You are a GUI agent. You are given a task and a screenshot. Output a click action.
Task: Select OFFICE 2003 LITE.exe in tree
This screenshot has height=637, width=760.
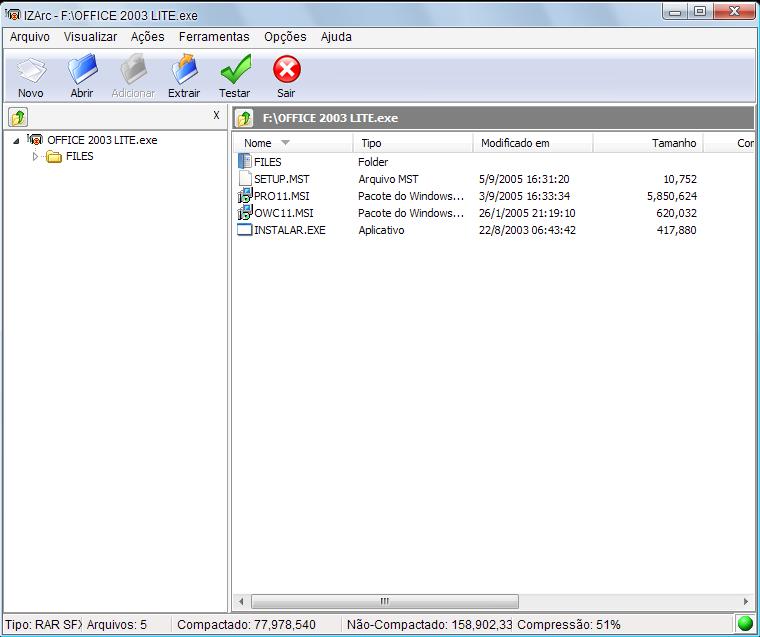point(102,140)
